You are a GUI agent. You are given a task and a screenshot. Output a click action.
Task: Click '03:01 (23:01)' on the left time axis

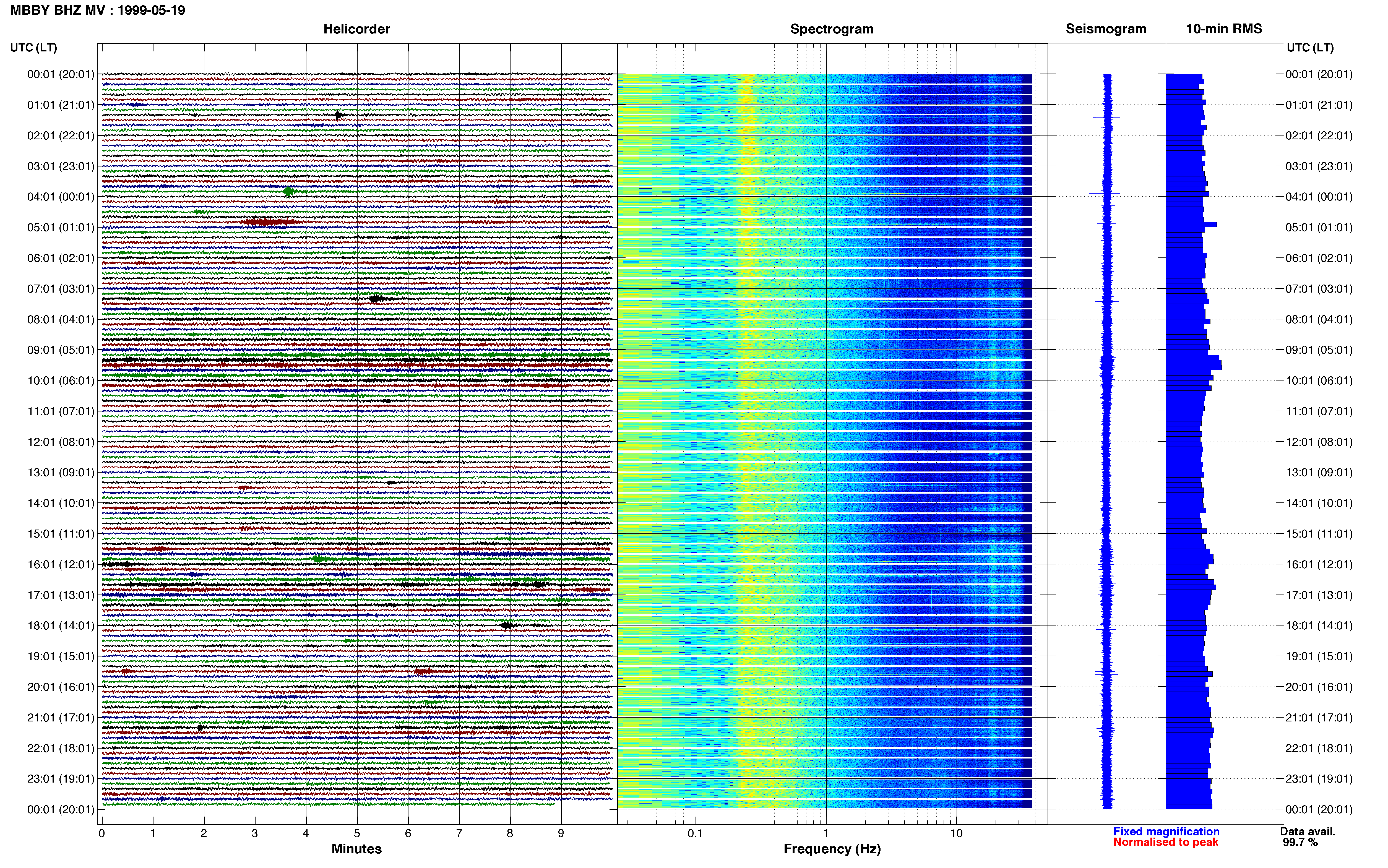click(61, 166)
